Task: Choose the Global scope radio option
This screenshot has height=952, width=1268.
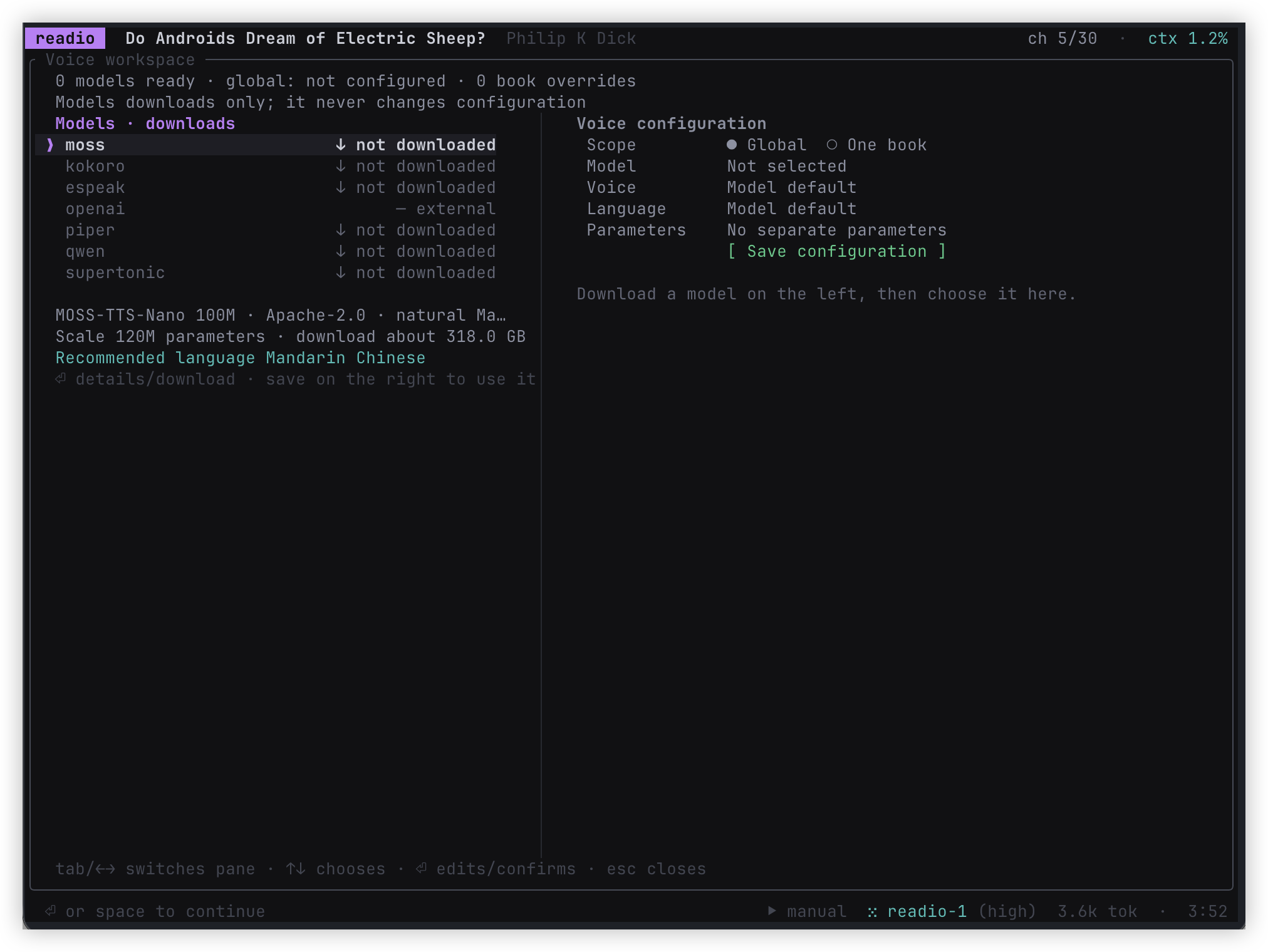Action: tap(766, 145)
